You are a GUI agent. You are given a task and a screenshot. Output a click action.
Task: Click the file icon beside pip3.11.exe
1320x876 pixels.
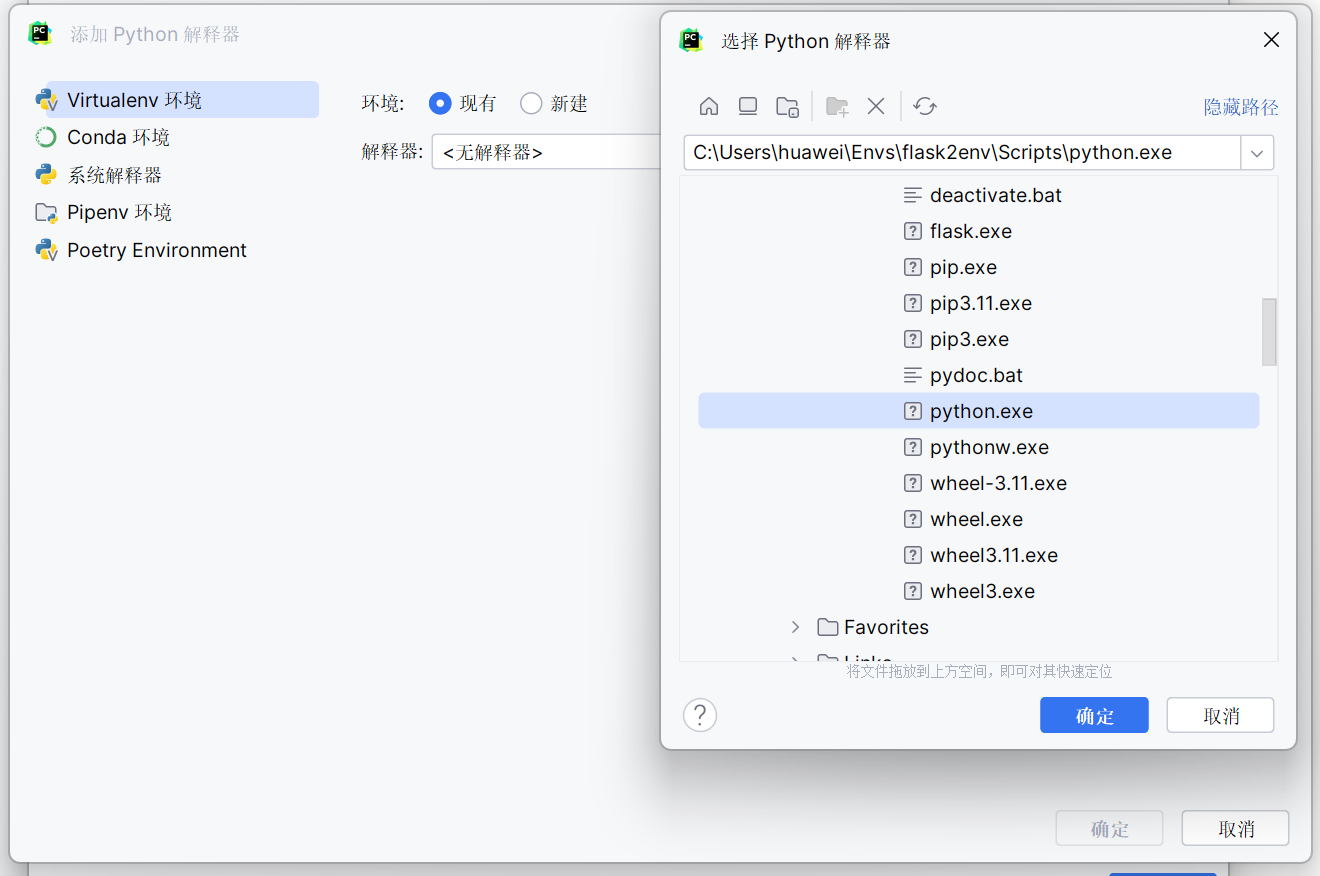click(x=912, y=303)
